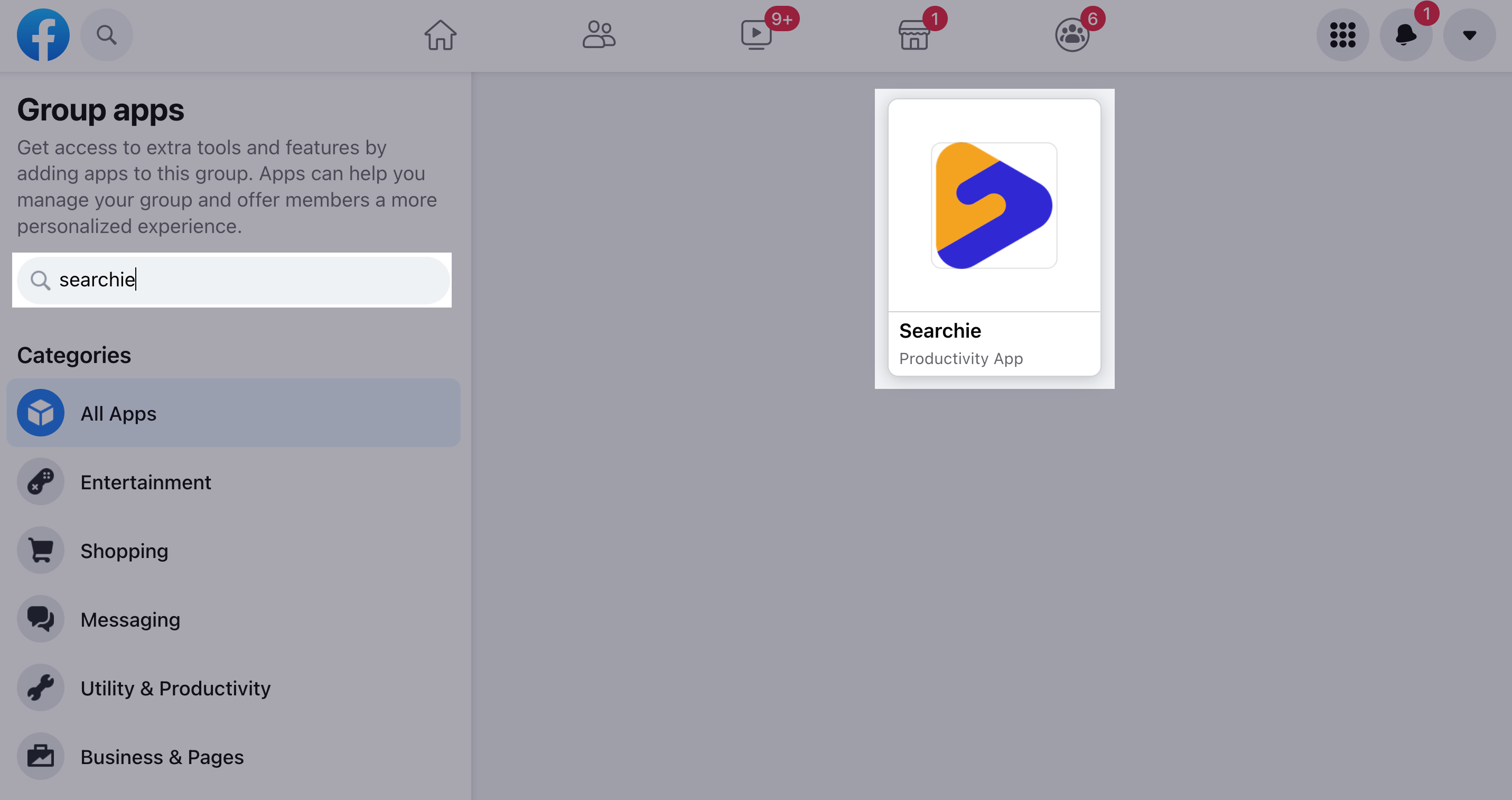Go to the Home feed icon
The height and width of the screenshot is (800, 1512).
pos(440,35)
